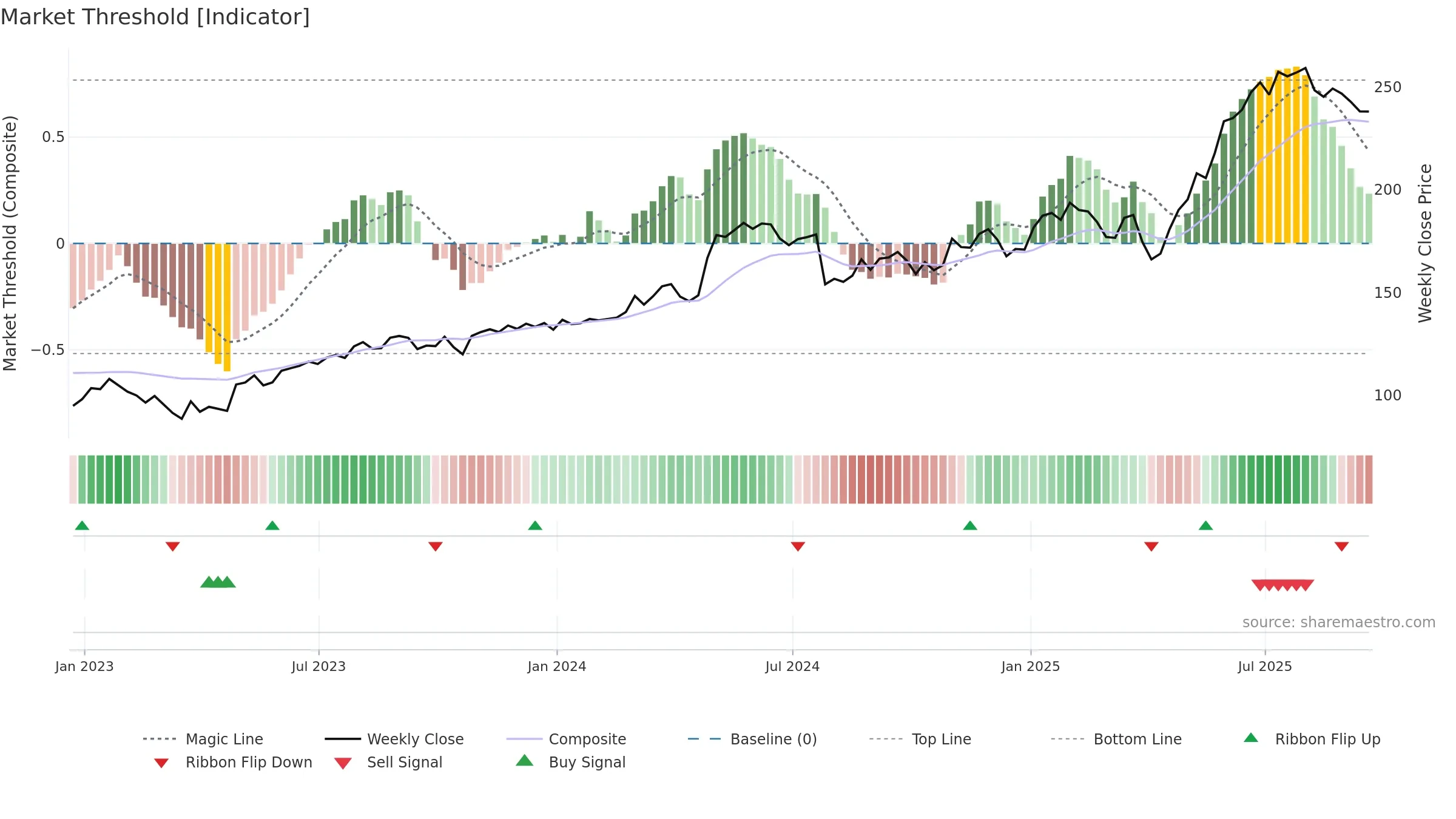This screenshot has height=819, width=1456.
Task: Hide the Sell Signal series via the legend
Action: pyautogui.click(x=388, y=762)
